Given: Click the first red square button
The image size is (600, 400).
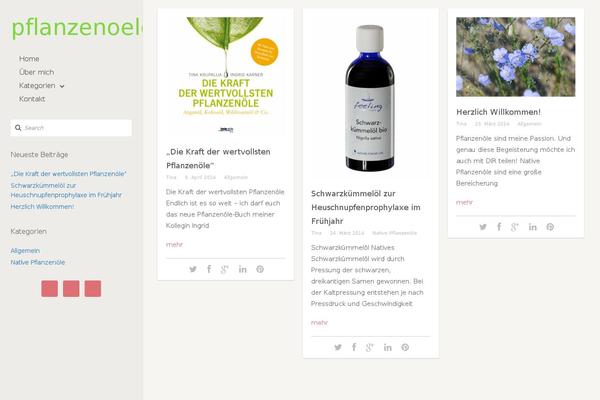Looking at the screenshot, I should [50, 289].
